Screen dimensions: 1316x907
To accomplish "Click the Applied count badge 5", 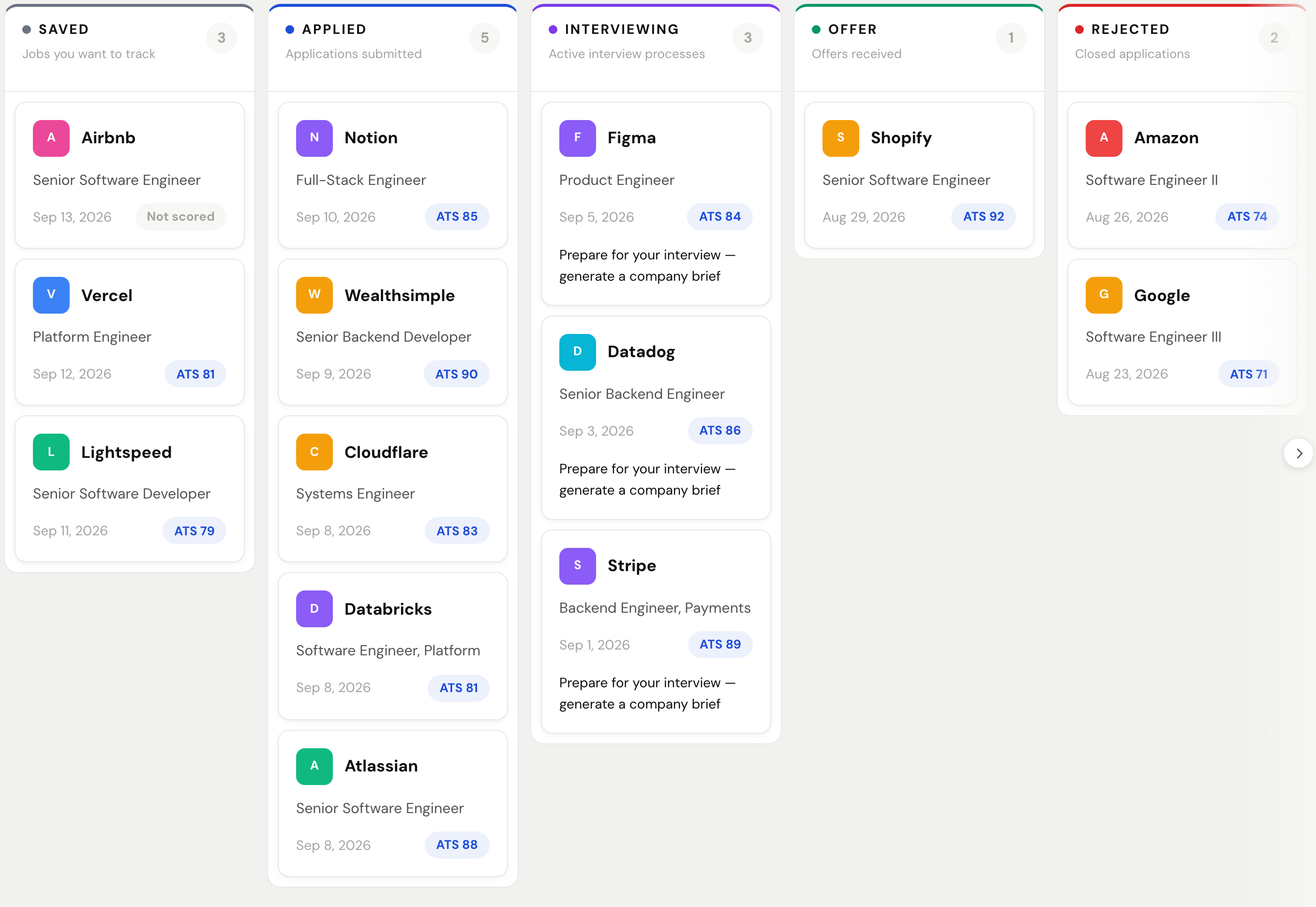I will pos(484,38).
